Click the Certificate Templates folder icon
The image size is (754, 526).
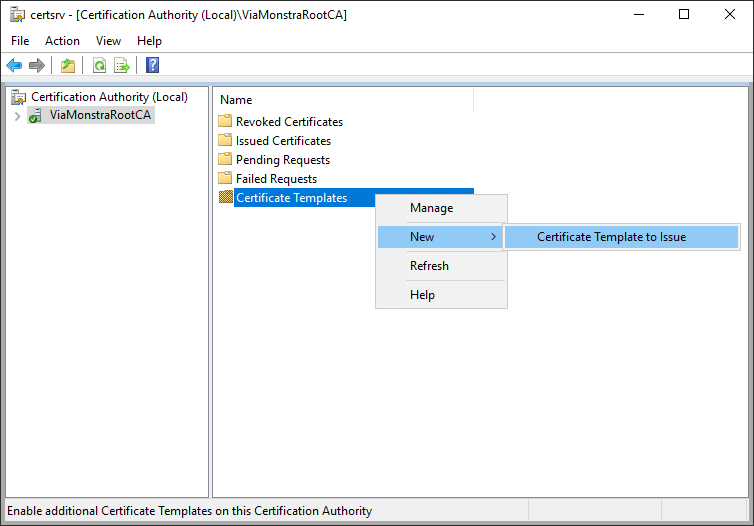point(225,198)
